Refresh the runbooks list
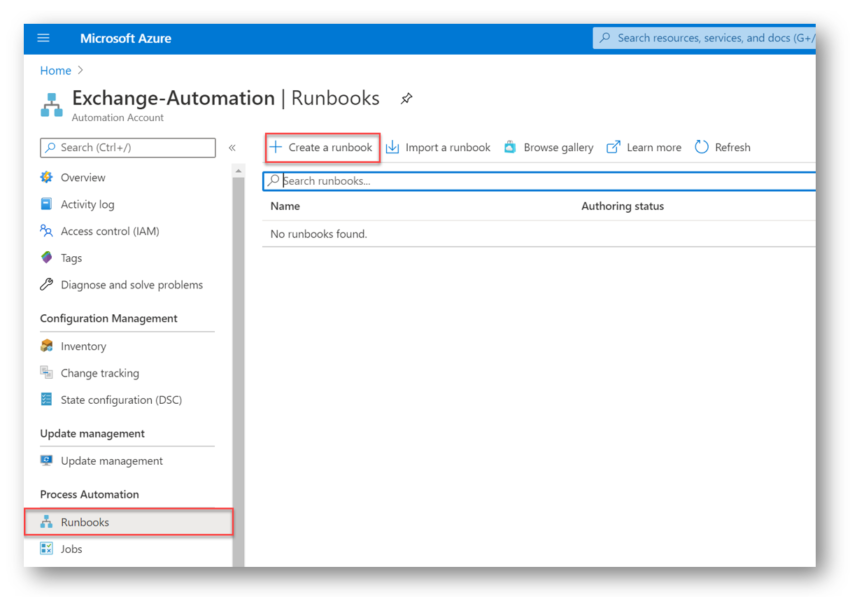The height and width of the screenshot is (597, 850). [723, 147]
